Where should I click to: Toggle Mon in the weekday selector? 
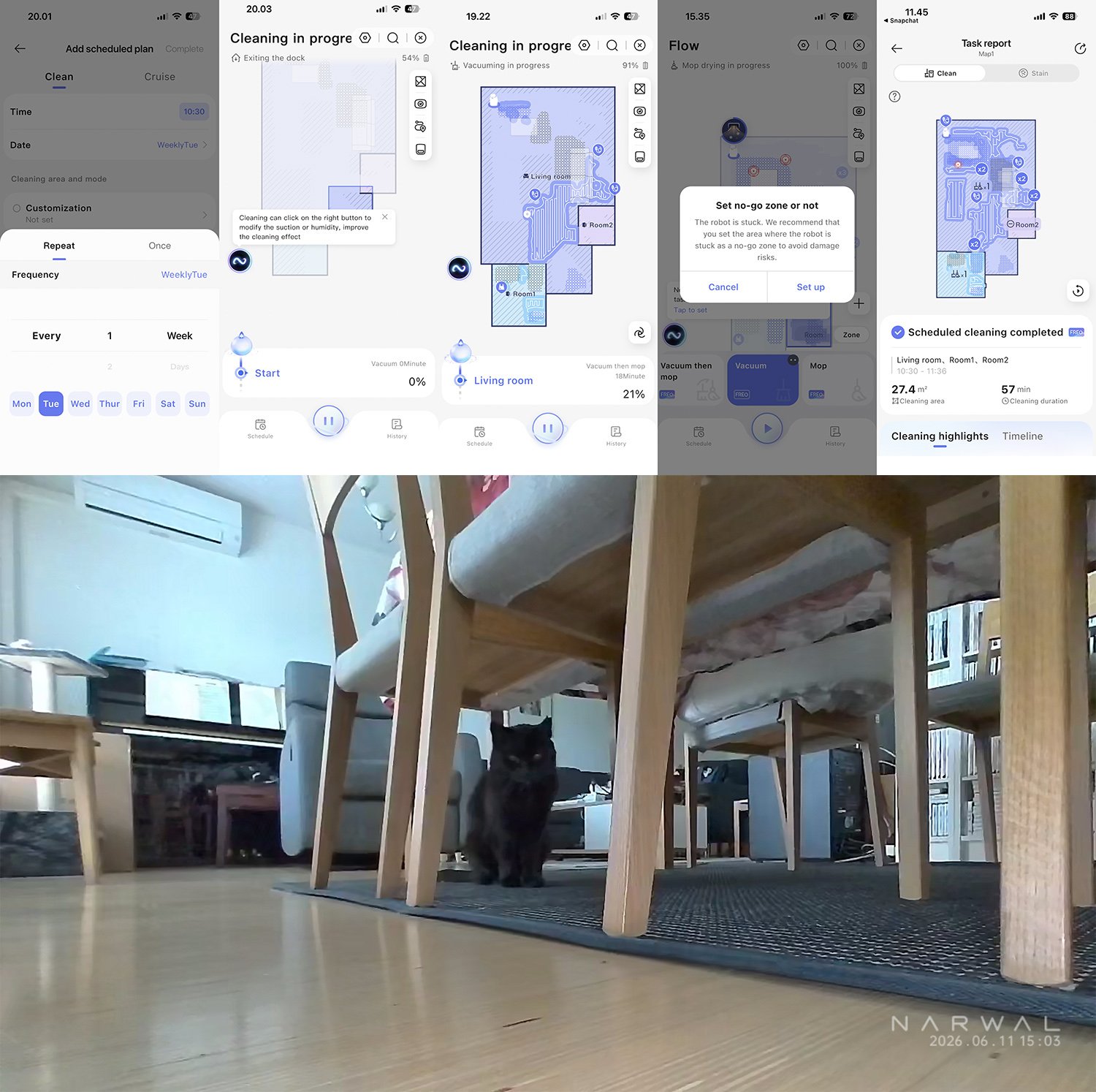click(x=22, y=403)
